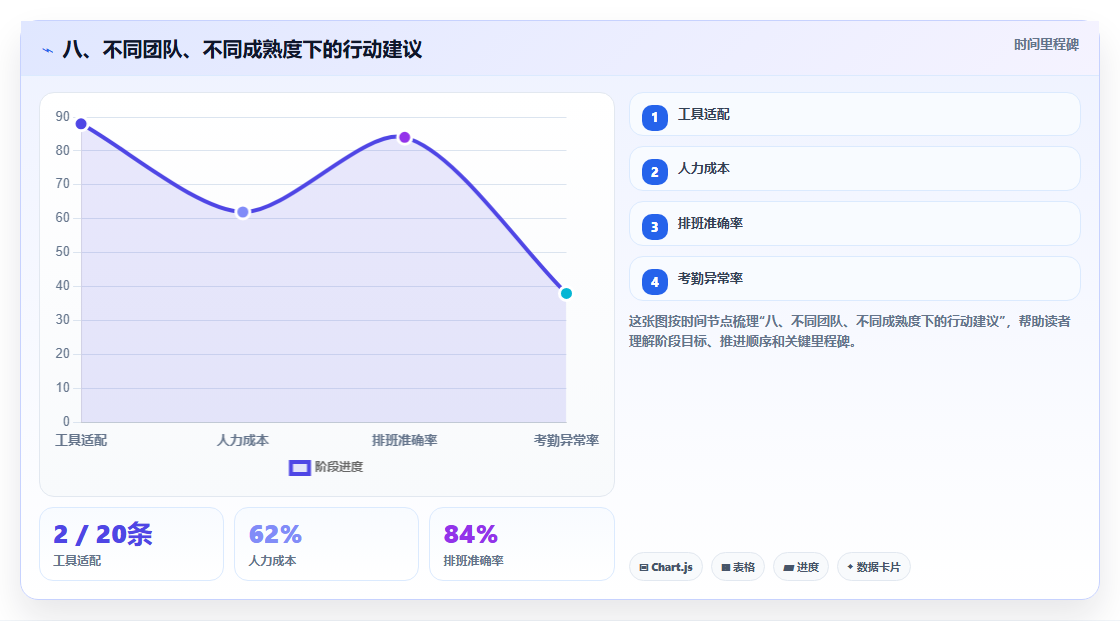Open the 排班准确率 milestone row
Image resolution: width=1120 pixels, height=621 pixels.
[854, 224]
